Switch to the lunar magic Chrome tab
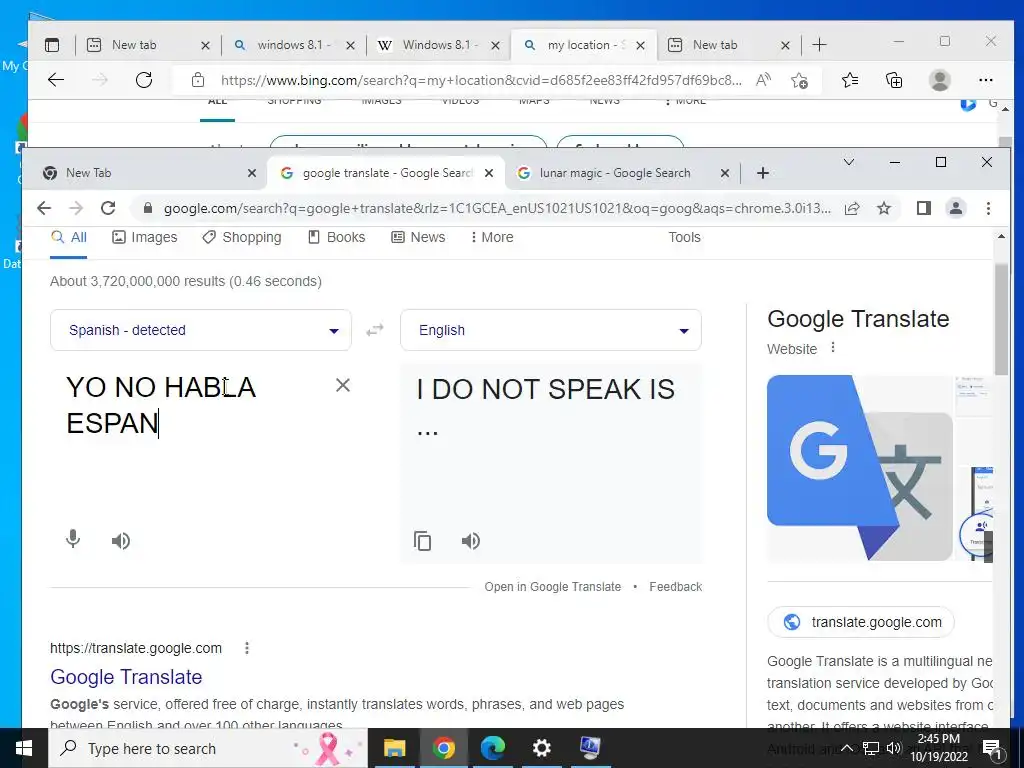 click(x=614, y=173)
